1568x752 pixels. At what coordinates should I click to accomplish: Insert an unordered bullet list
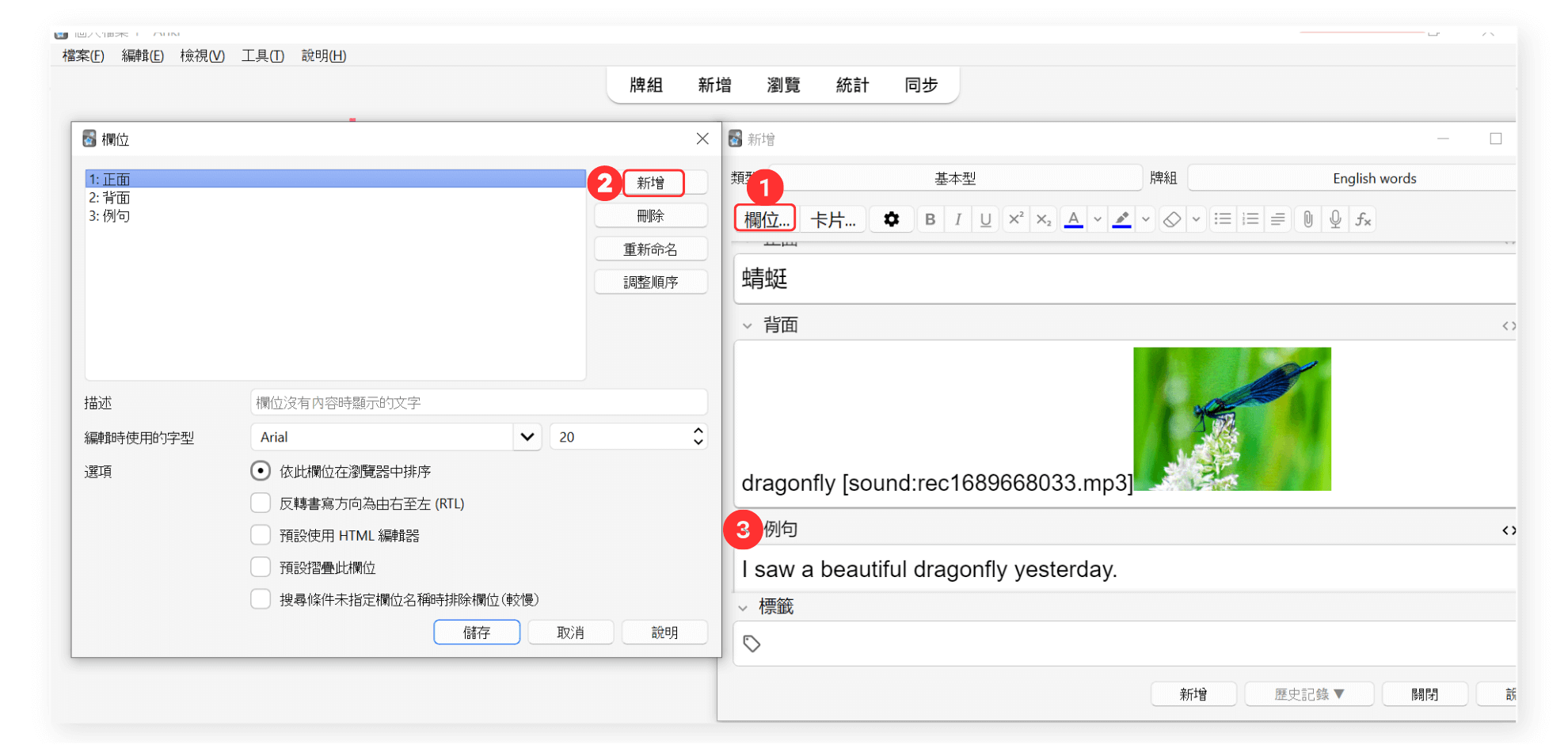[1223, 219]
